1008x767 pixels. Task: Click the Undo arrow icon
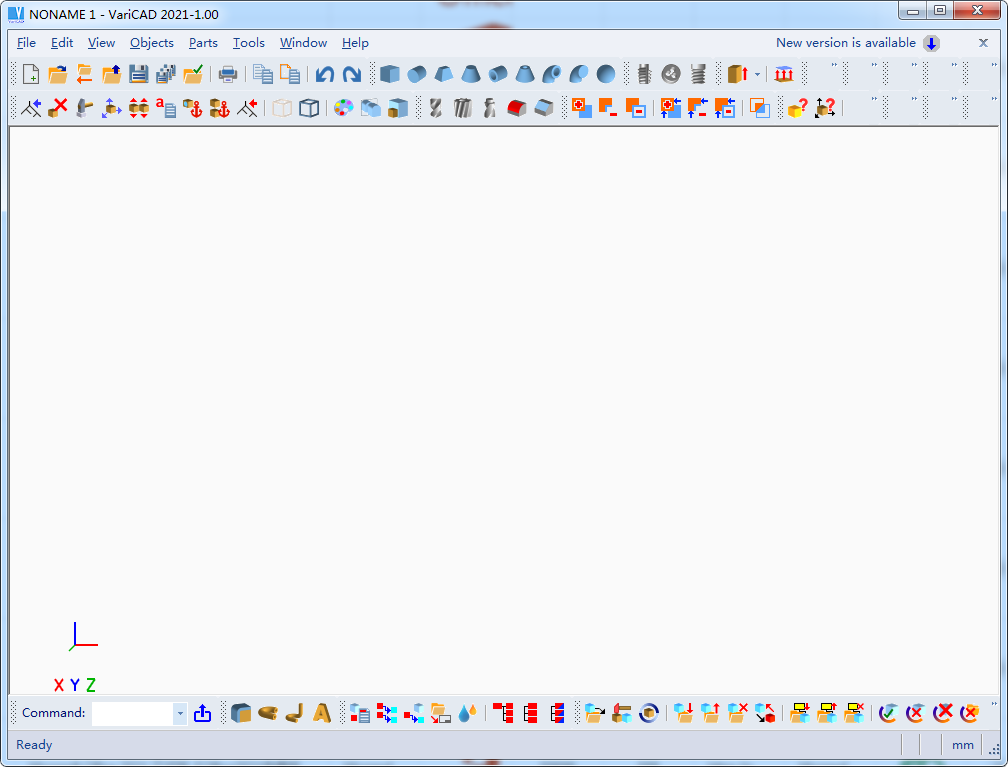325,74
